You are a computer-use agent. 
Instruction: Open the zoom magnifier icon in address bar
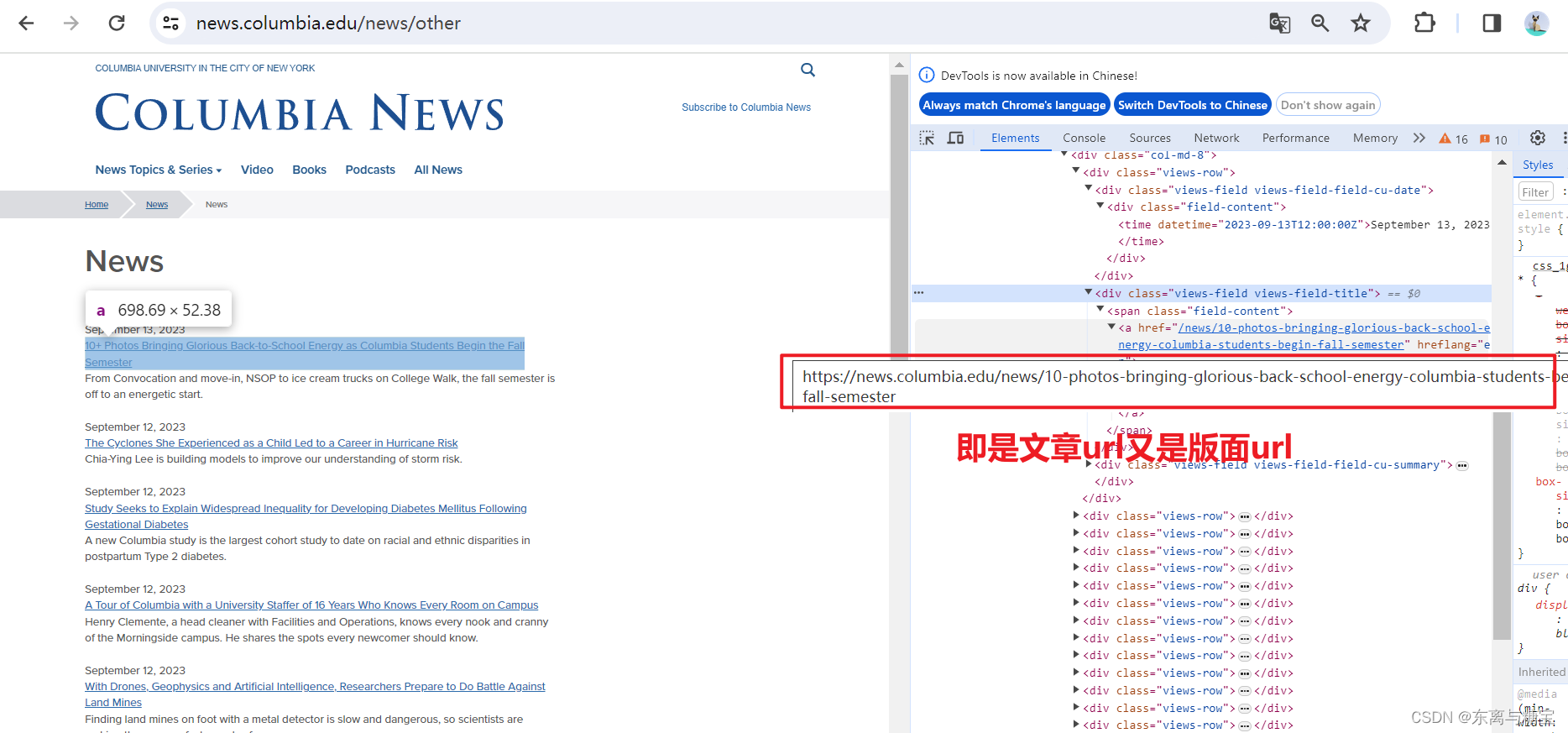click(x=1320, y=24)
